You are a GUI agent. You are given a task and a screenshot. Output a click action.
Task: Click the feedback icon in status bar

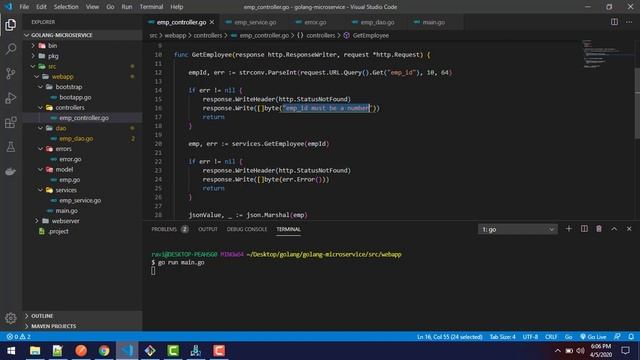click(617, 337)
